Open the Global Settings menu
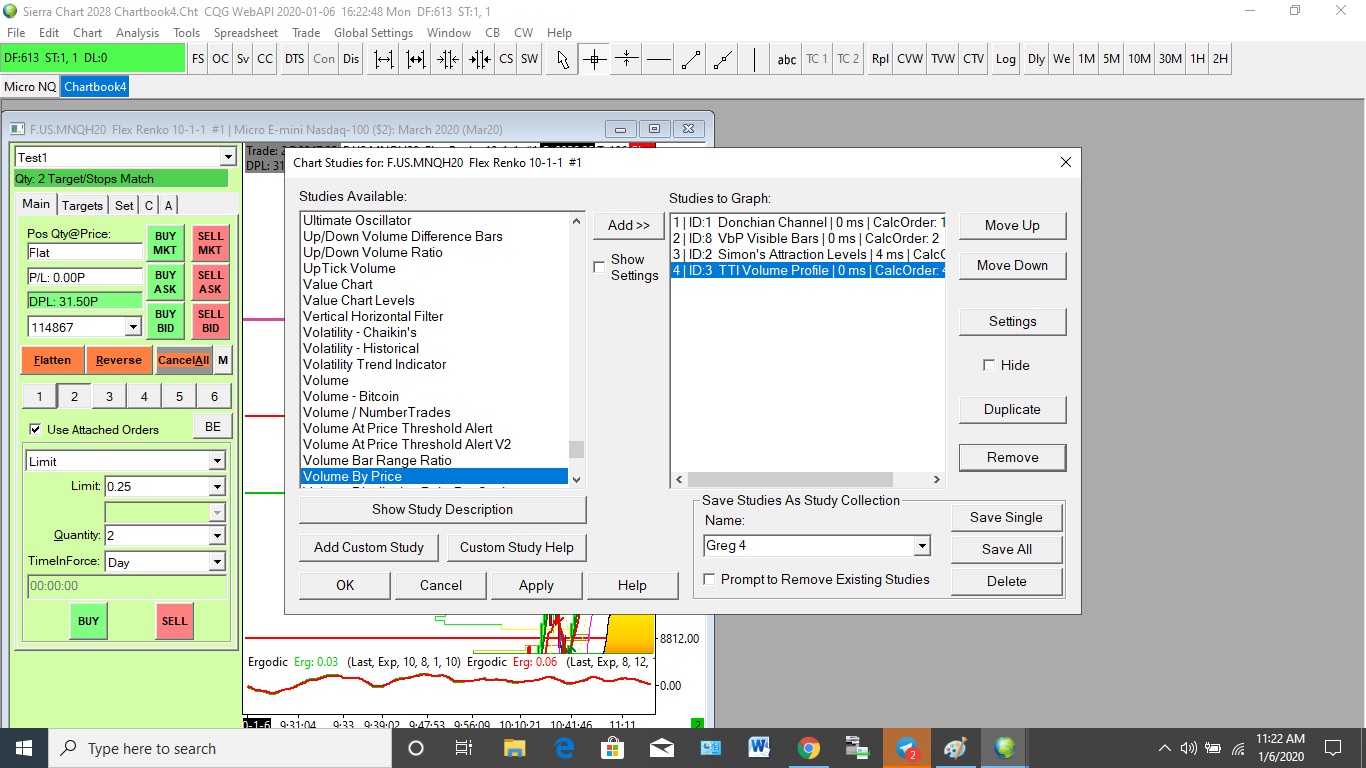Image resolution: width=1366 pixels, height=768 pixels. tap(373, 32)
